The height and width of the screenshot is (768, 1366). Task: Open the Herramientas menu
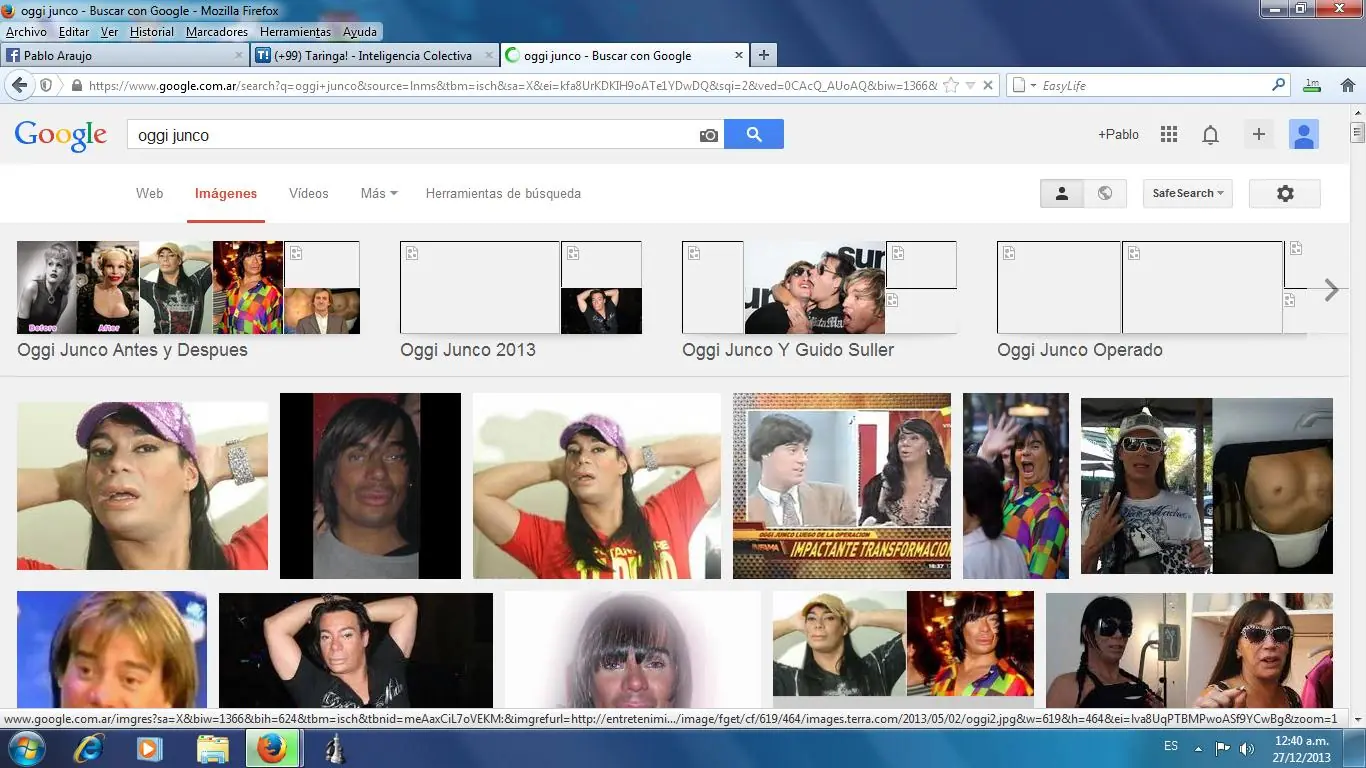(x=295, y=32)
